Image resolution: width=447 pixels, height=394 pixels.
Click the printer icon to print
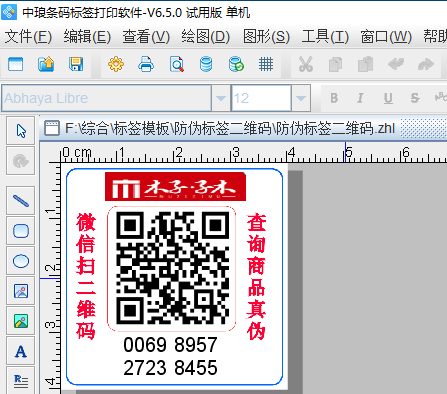pyautogui.click(x=146, y=64)
